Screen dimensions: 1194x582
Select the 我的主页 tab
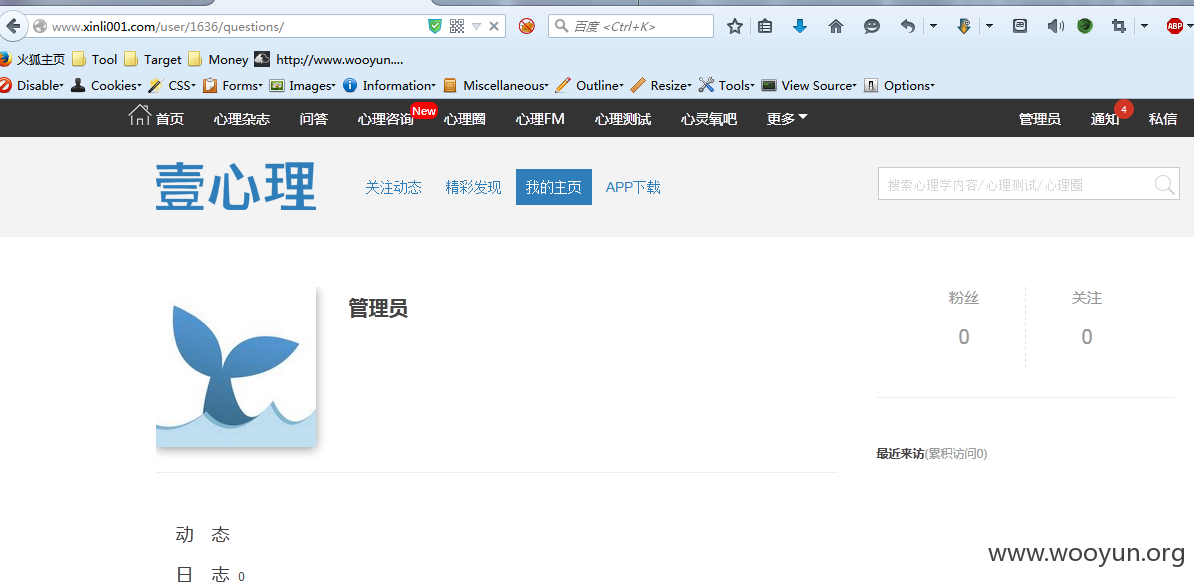click(554, 187)
